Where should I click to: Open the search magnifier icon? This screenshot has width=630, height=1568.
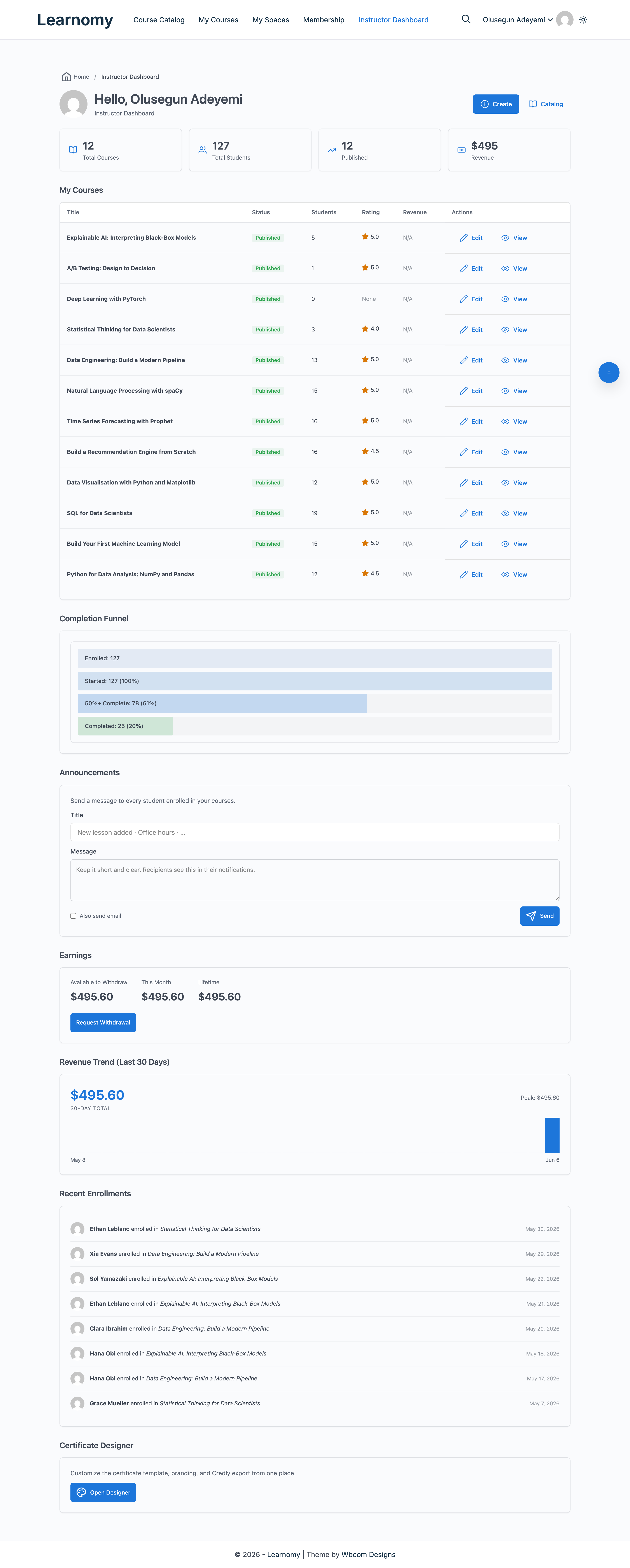pyautogui.click(x=466, y=19)
